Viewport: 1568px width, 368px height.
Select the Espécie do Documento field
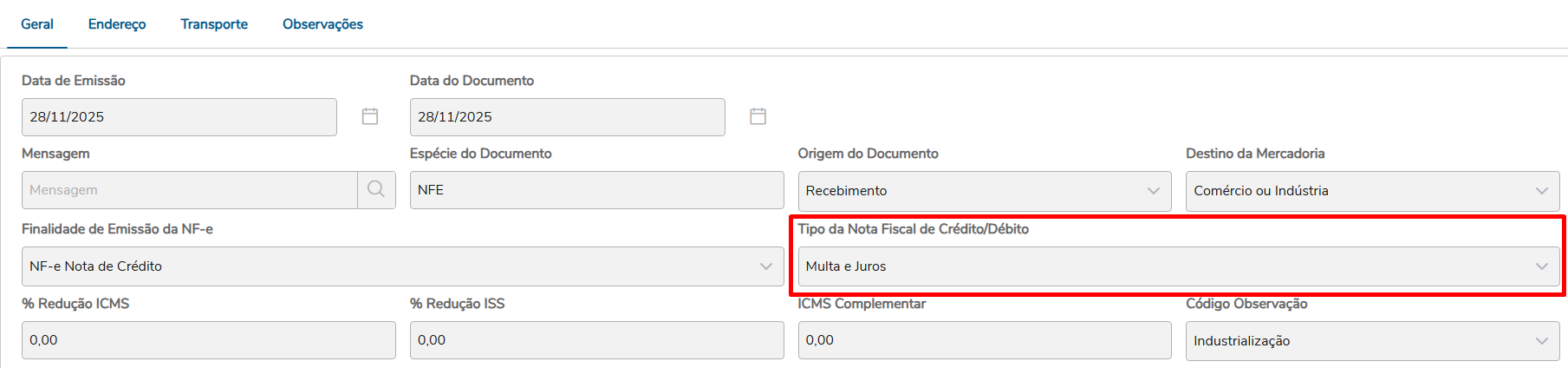pos(596,190)
